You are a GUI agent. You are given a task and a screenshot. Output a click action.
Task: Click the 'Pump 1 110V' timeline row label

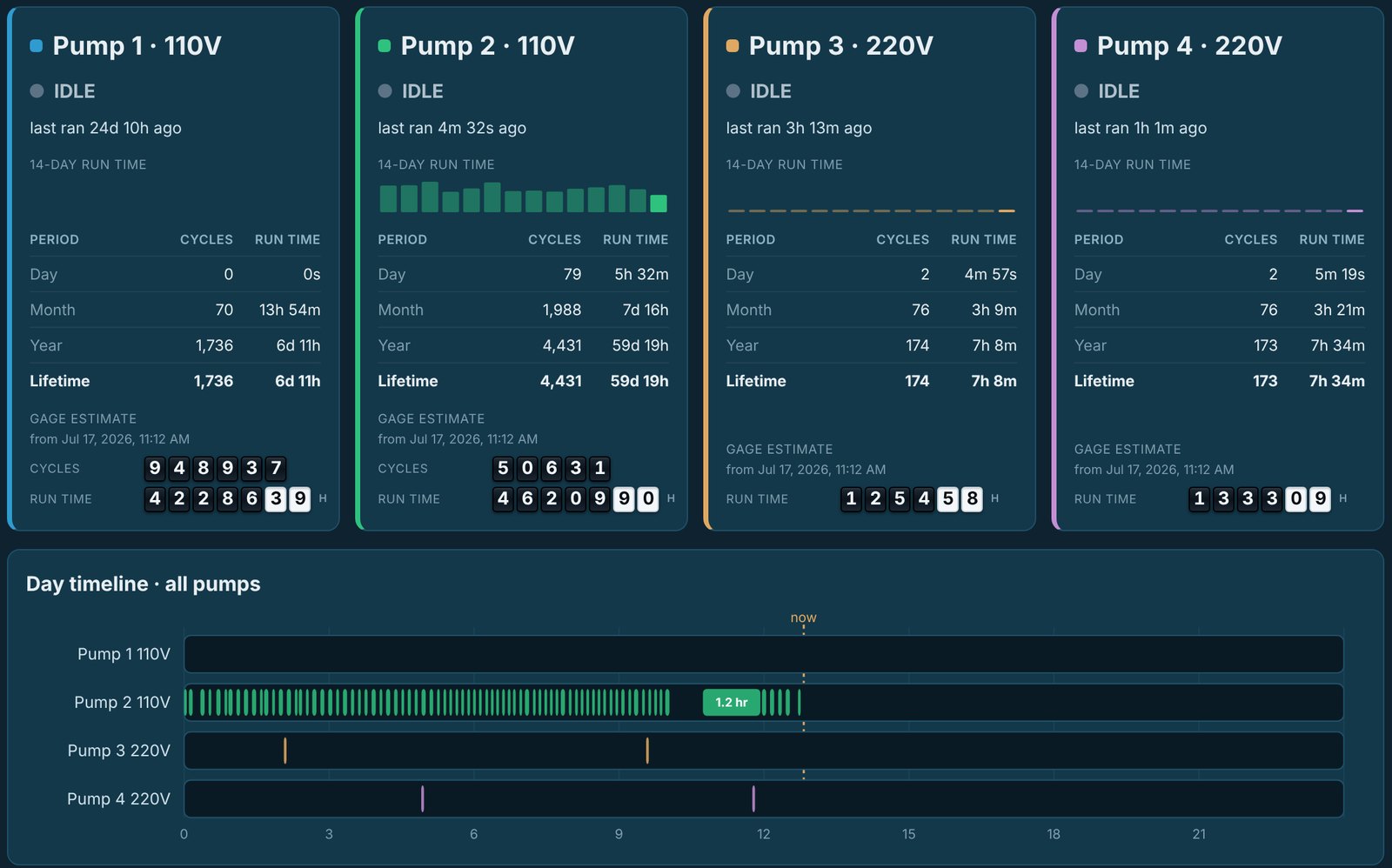click(x=124, y=654)
